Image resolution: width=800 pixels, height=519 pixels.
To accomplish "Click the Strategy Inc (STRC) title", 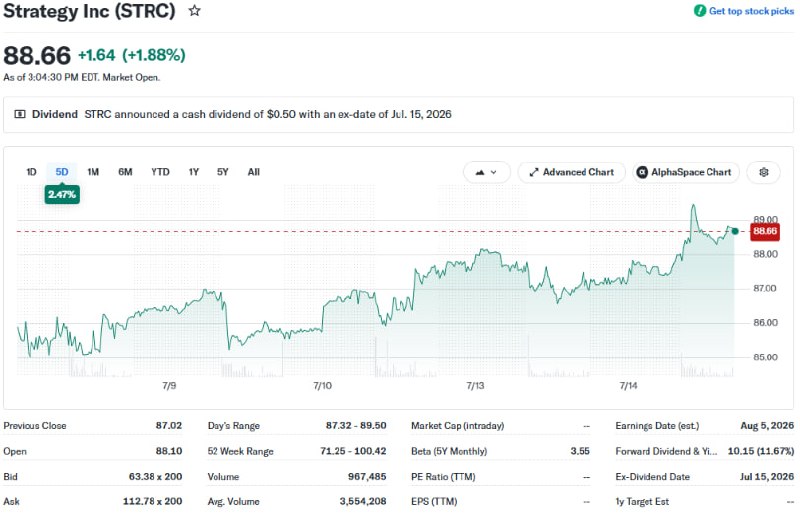I will click(x=89, y=11).
